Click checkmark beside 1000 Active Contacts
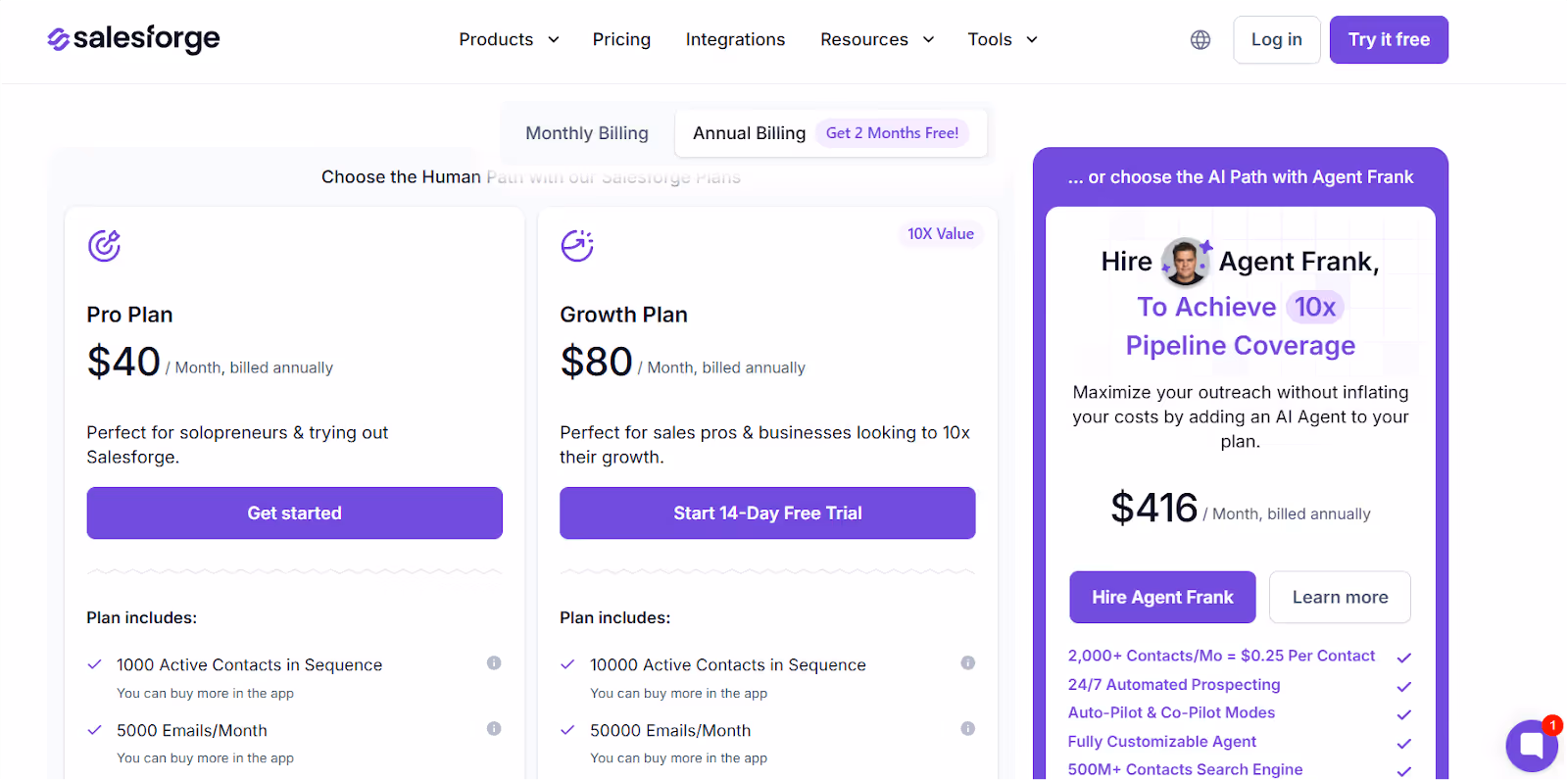The height and width of the screenshot is (781, 1568). click(x=95, y=664)
